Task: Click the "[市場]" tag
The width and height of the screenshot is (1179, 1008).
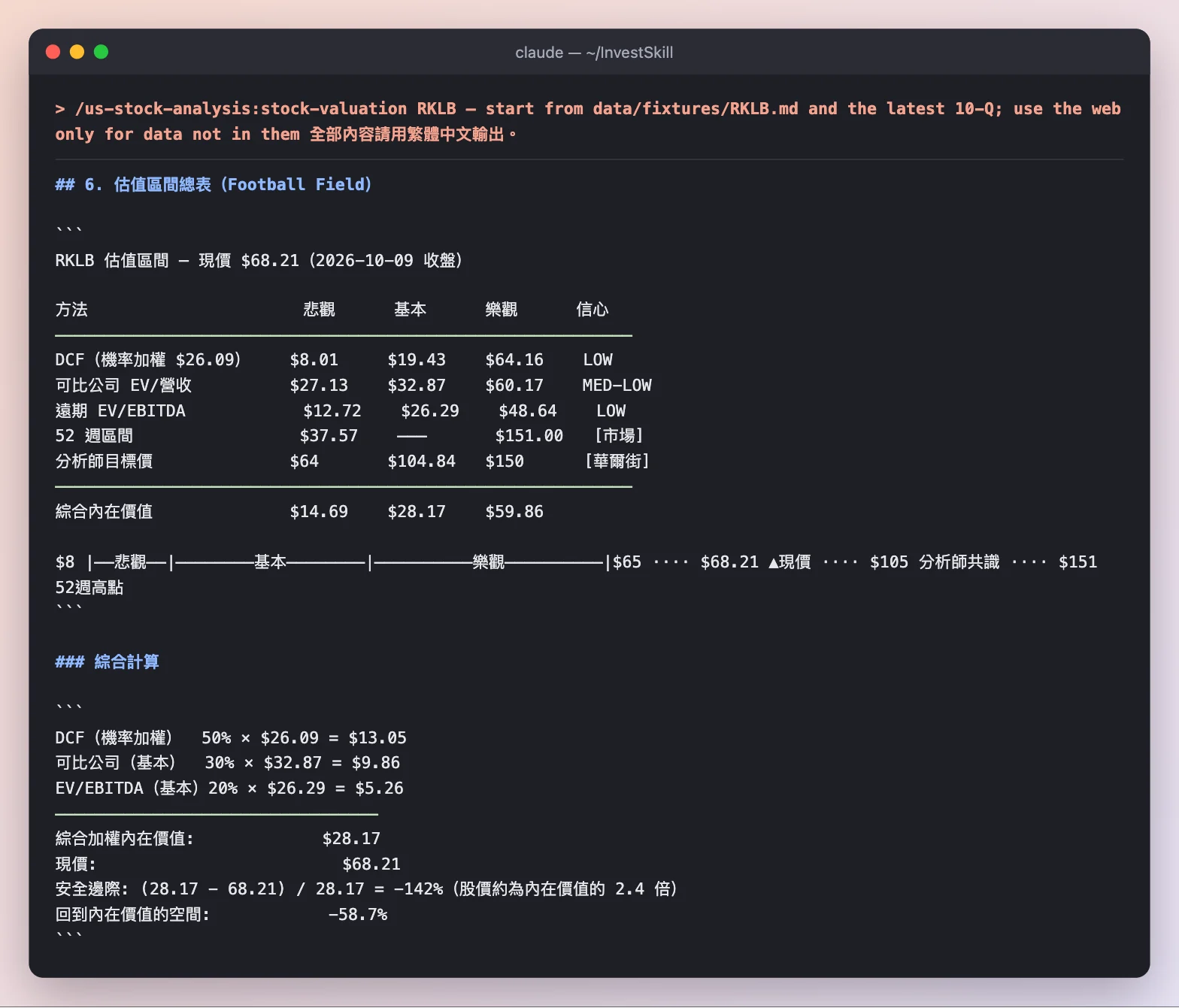Action: 619,436
